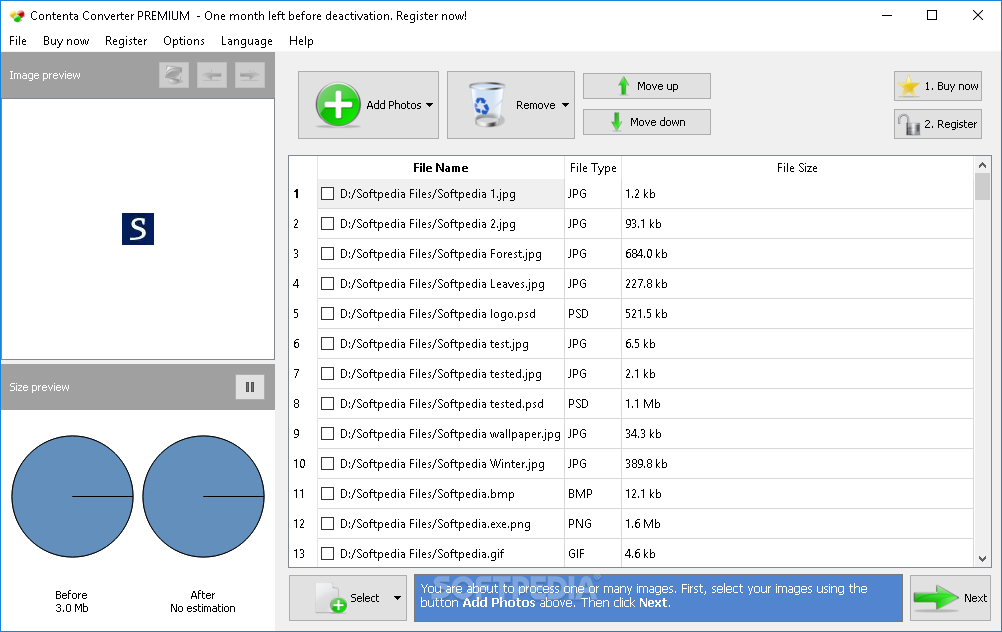This screenshot has height=632, width=1002.
Task: Click the 1. Buy now button text
Action: (952, 86)
